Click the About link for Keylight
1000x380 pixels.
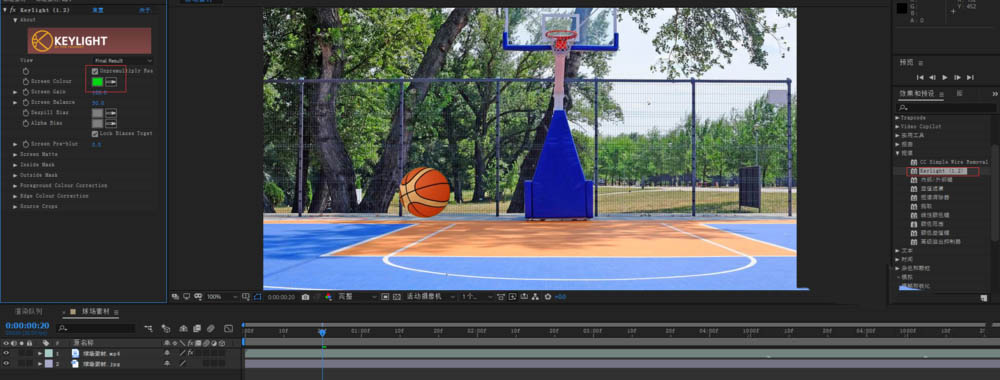(145, 10)
